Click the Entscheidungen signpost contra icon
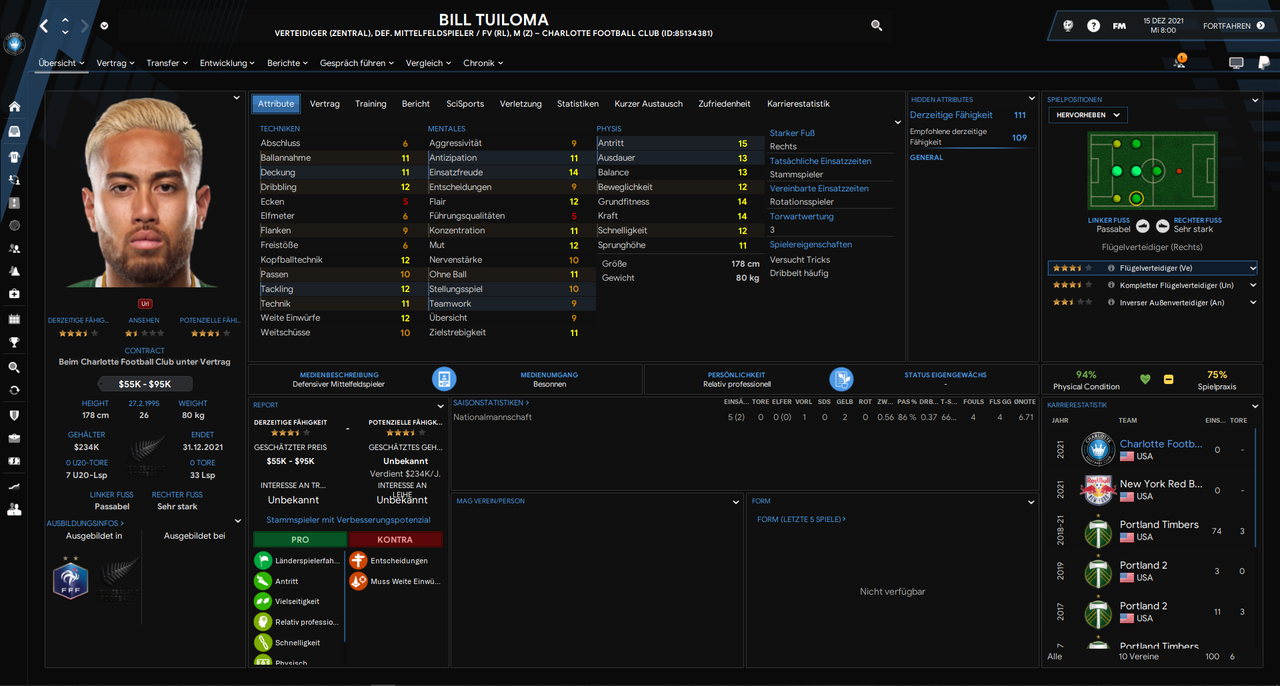Viewport: 1280px width, 686px height. (x=358, y=561)
